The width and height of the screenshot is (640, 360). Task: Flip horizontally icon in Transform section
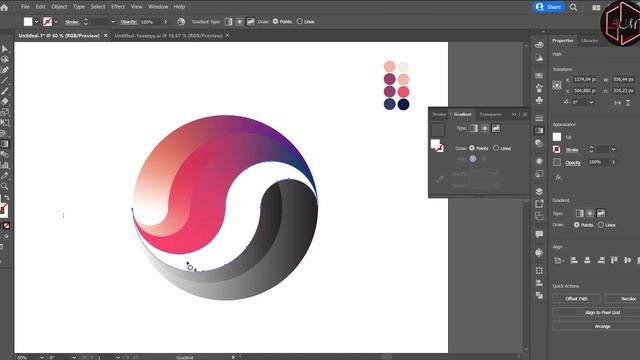(x=617, y=103)
